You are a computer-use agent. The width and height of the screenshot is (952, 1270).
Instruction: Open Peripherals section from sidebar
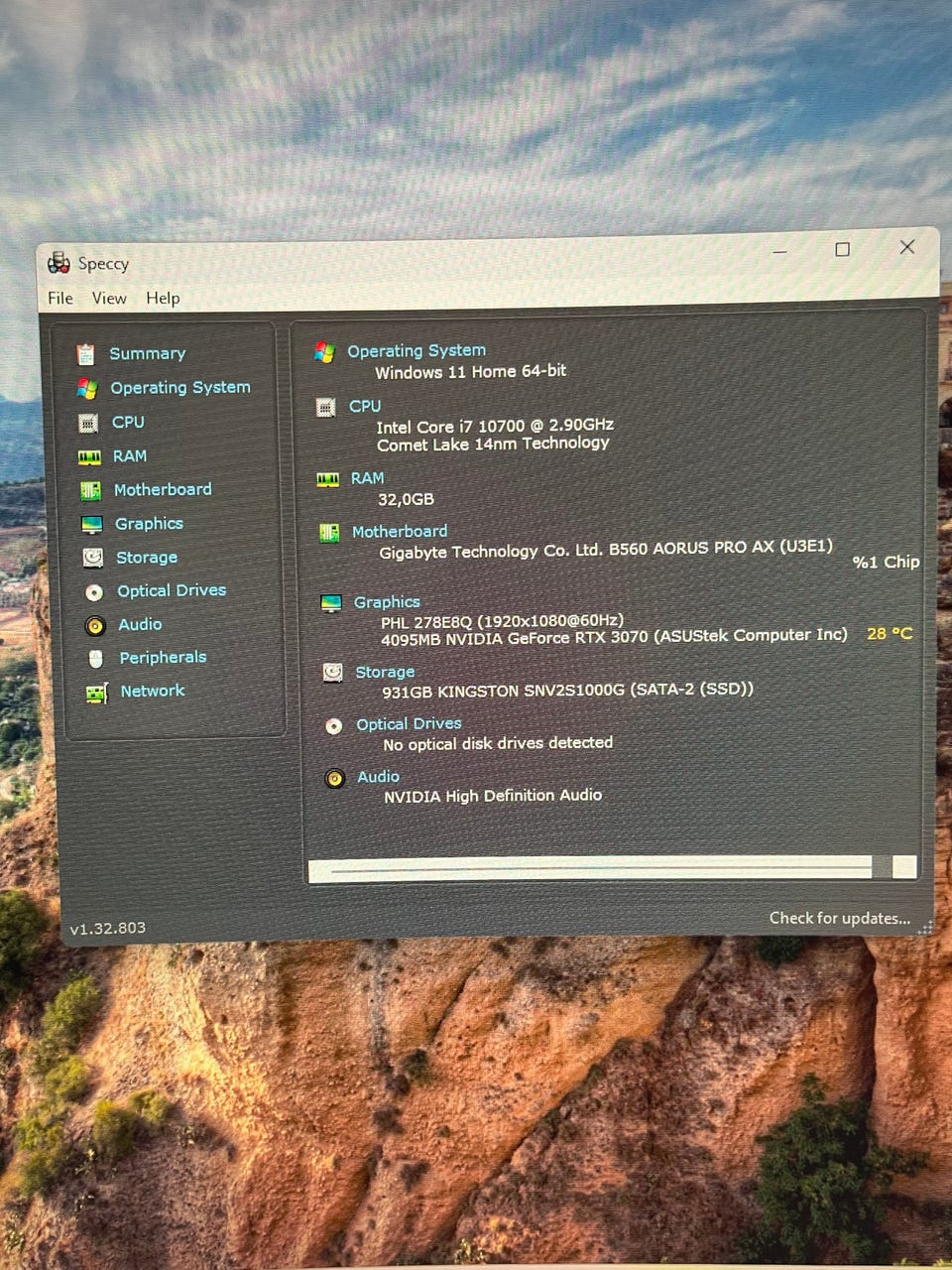[163, 657]
